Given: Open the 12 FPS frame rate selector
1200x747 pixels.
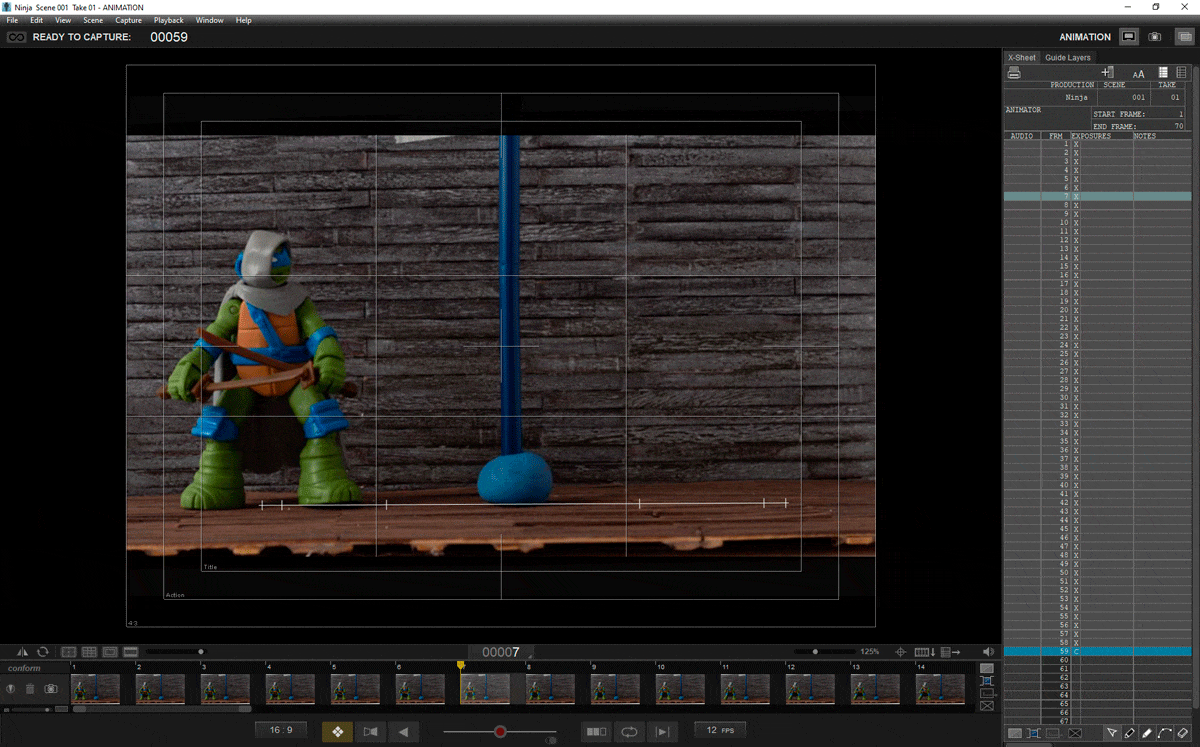Looking at the screenshot, I should coord(720,731).
